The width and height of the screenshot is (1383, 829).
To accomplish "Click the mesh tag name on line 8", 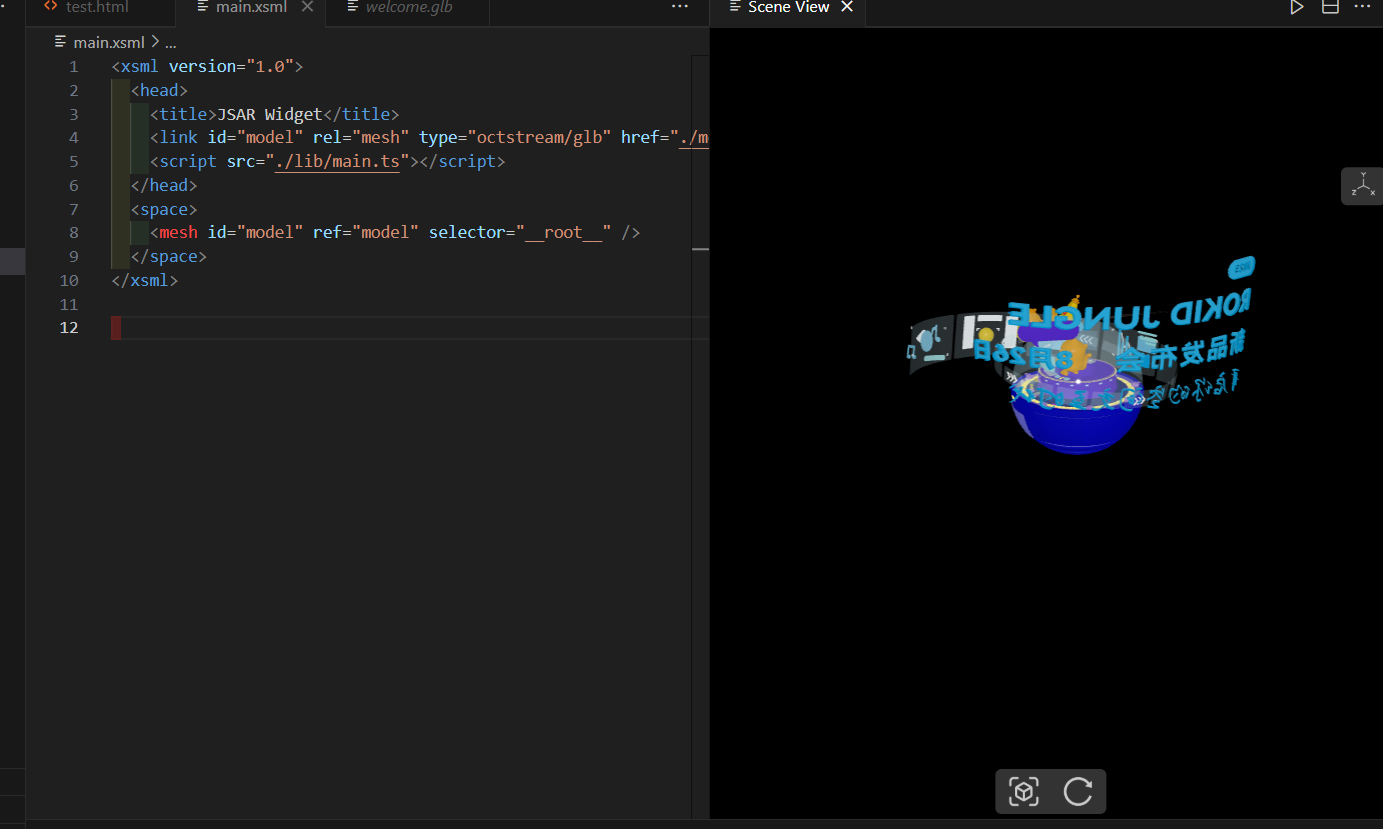I will (x=179, y=233).
